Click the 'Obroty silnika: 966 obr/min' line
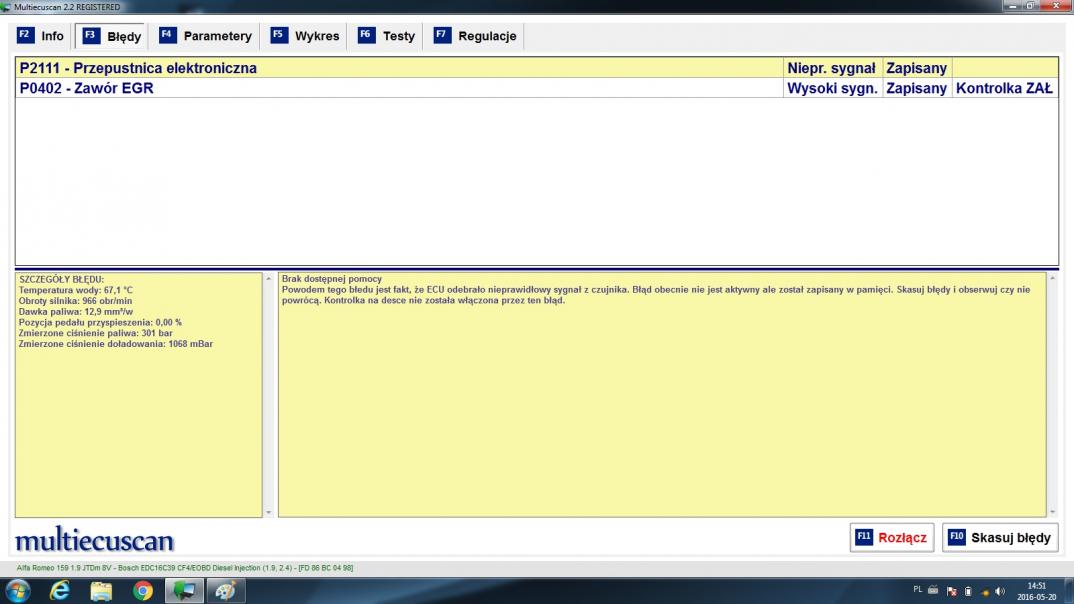This screenshot has height=604, width=1074. 75,301
